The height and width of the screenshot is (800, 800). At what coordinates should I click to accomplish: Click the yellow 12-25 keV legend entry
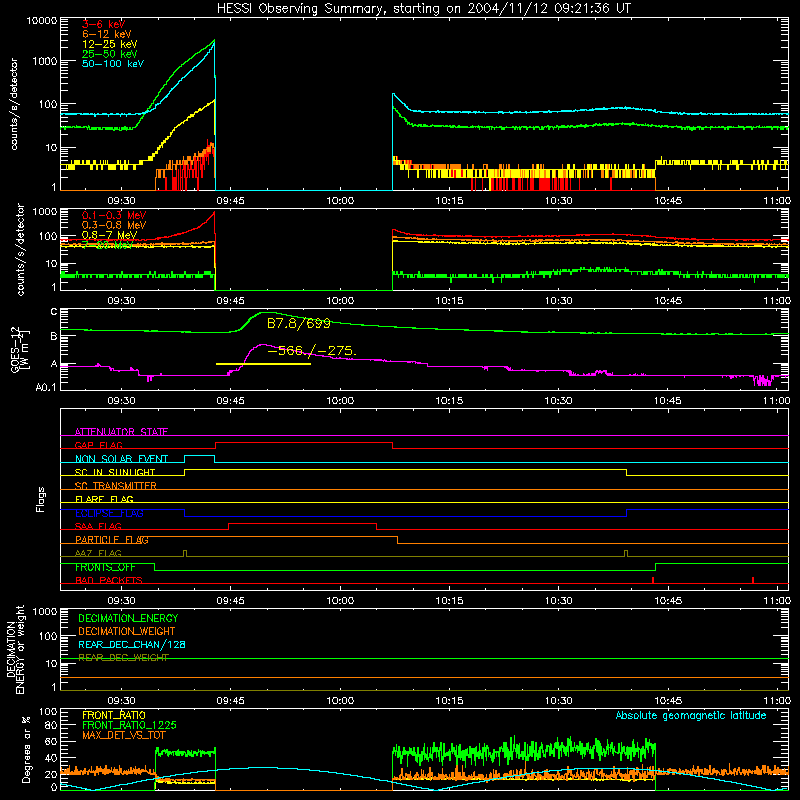110,44
